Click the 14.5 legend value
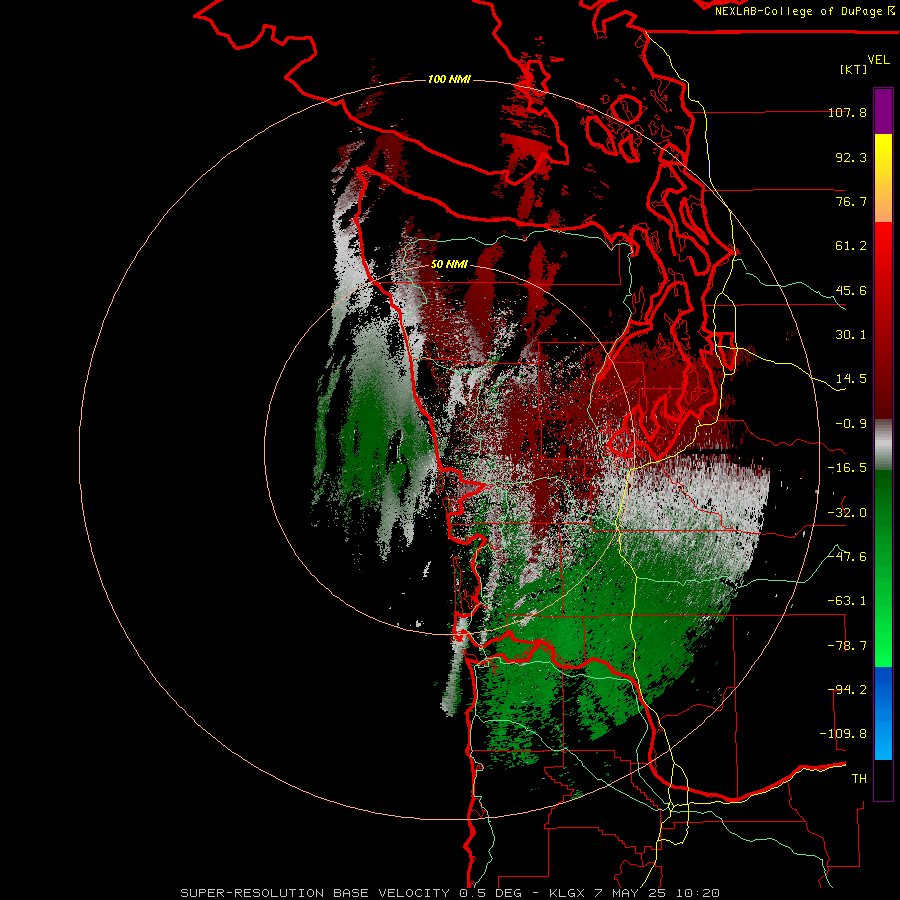The width and height of the screenshot is (900, 900). (x=851, y=379)
